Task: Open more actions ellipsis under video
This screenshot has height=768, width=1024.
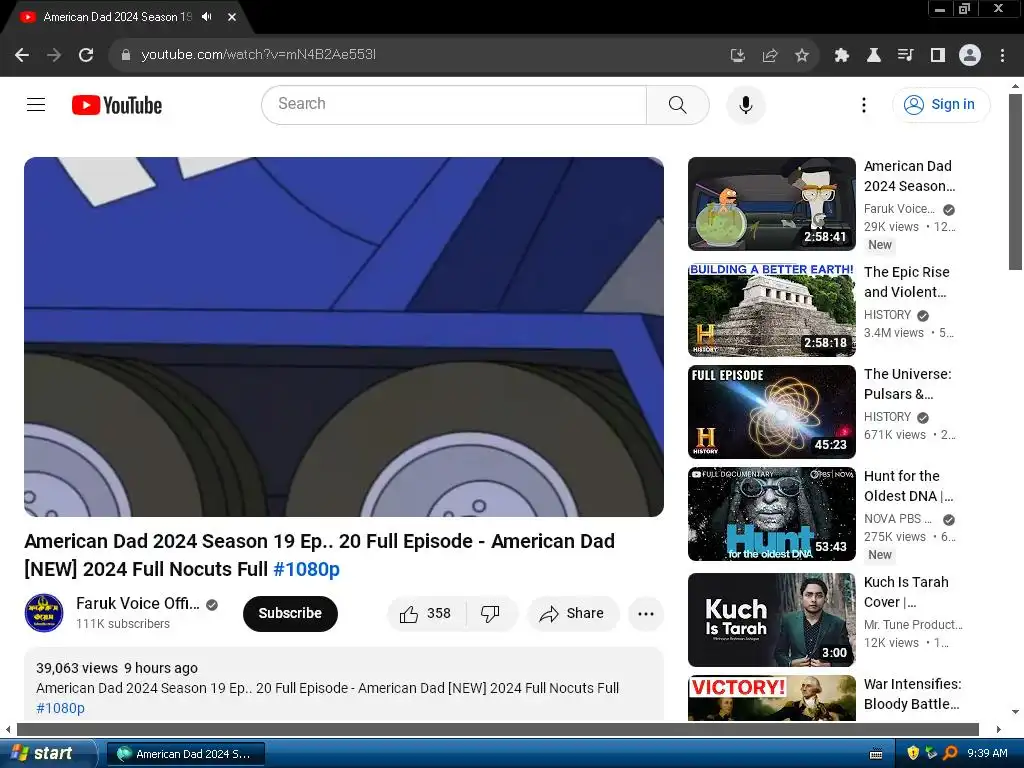Action: pyautogui.click(x=646, y=613)
